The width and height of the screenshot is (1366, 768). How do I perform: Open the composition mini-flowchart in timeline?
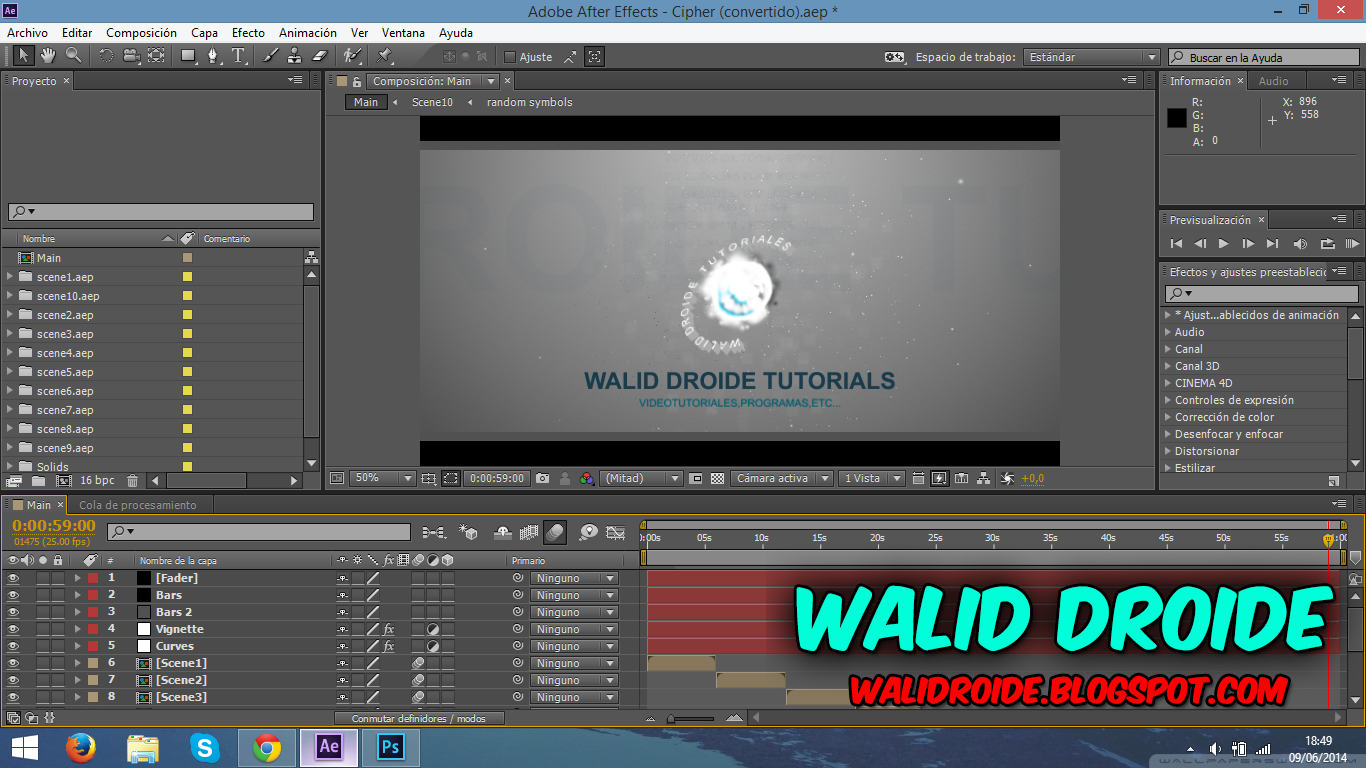[434, 532]
